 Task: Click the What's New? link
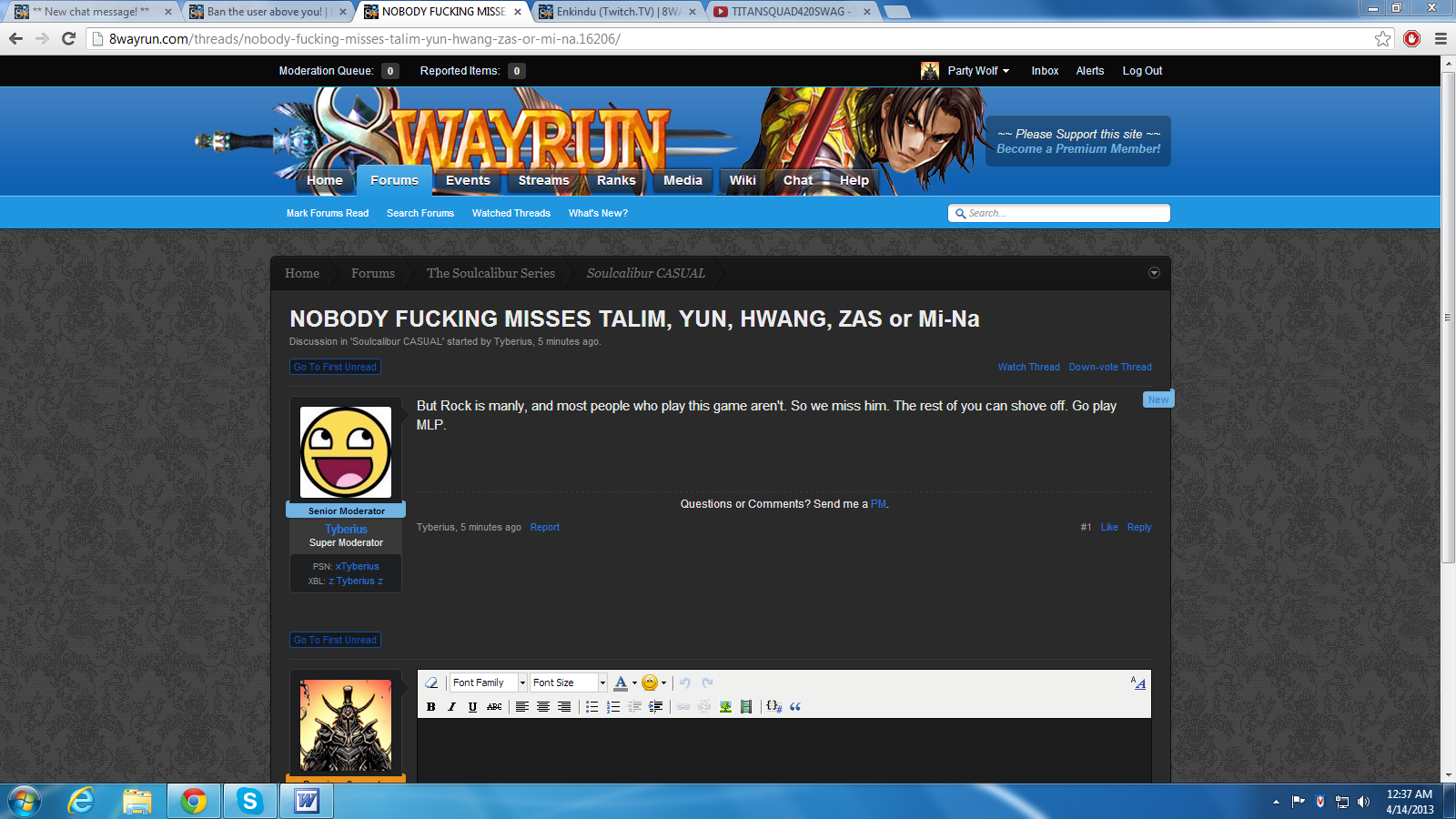point(598,213)
